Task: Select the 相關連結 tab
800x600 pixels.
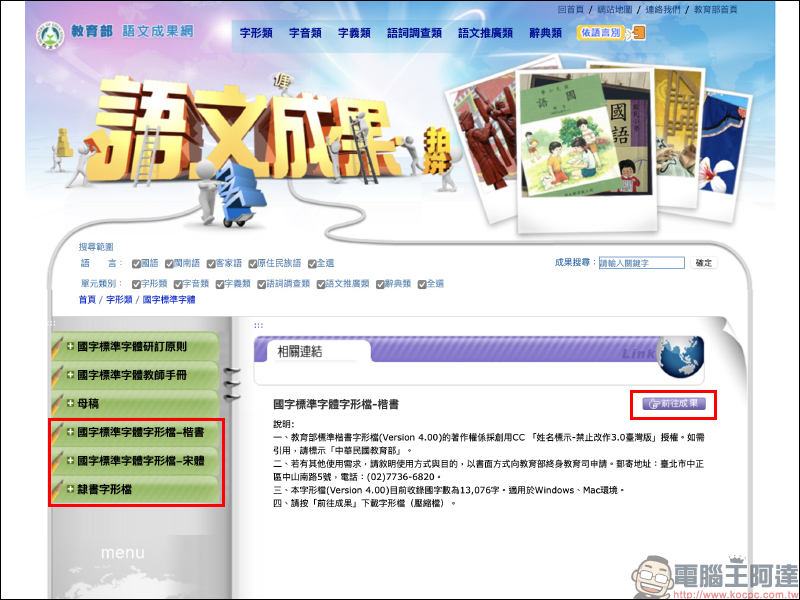Action: [318, 352]
